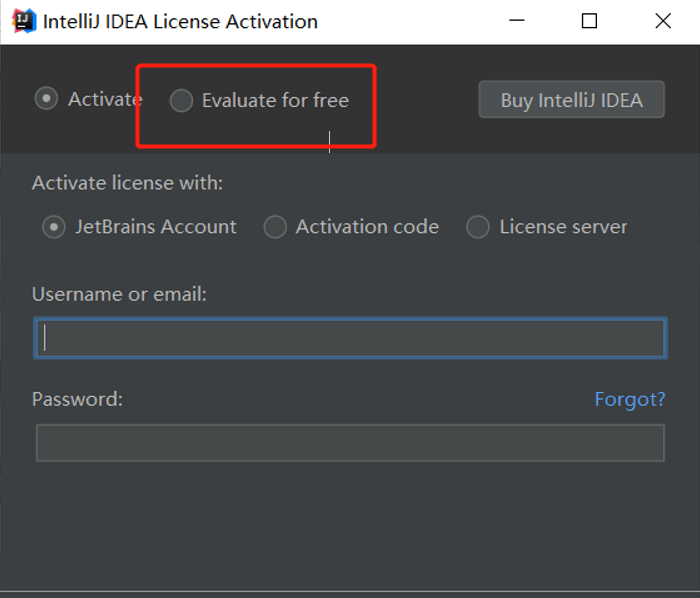Image resolution: width=700 pixels, height=598 pixels.
Task: Click the 'Password:' label text
Action: coord(77,399)
